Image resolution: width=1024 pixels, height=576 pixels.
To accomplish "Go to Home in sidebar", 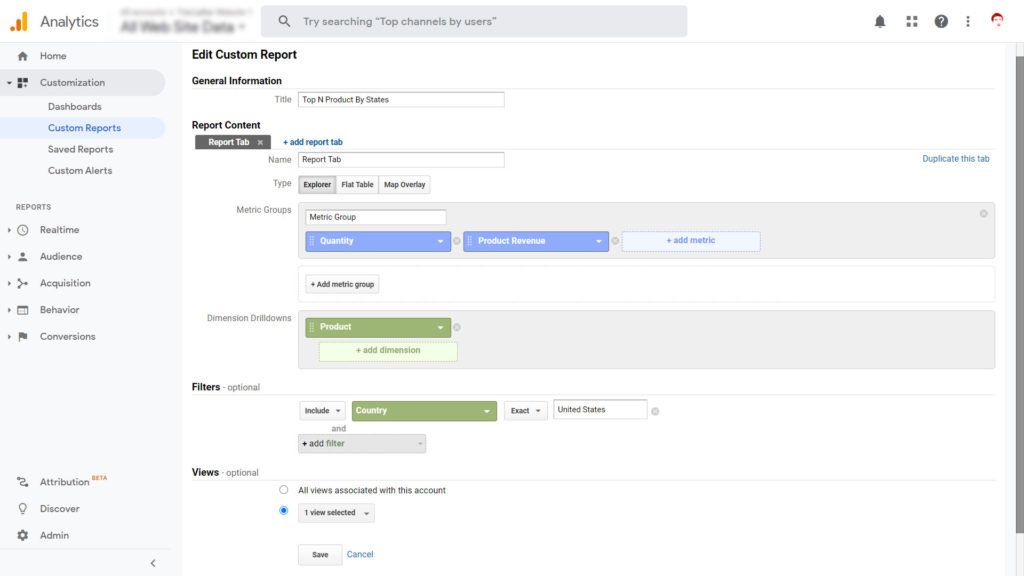I will tap(53, 56).
